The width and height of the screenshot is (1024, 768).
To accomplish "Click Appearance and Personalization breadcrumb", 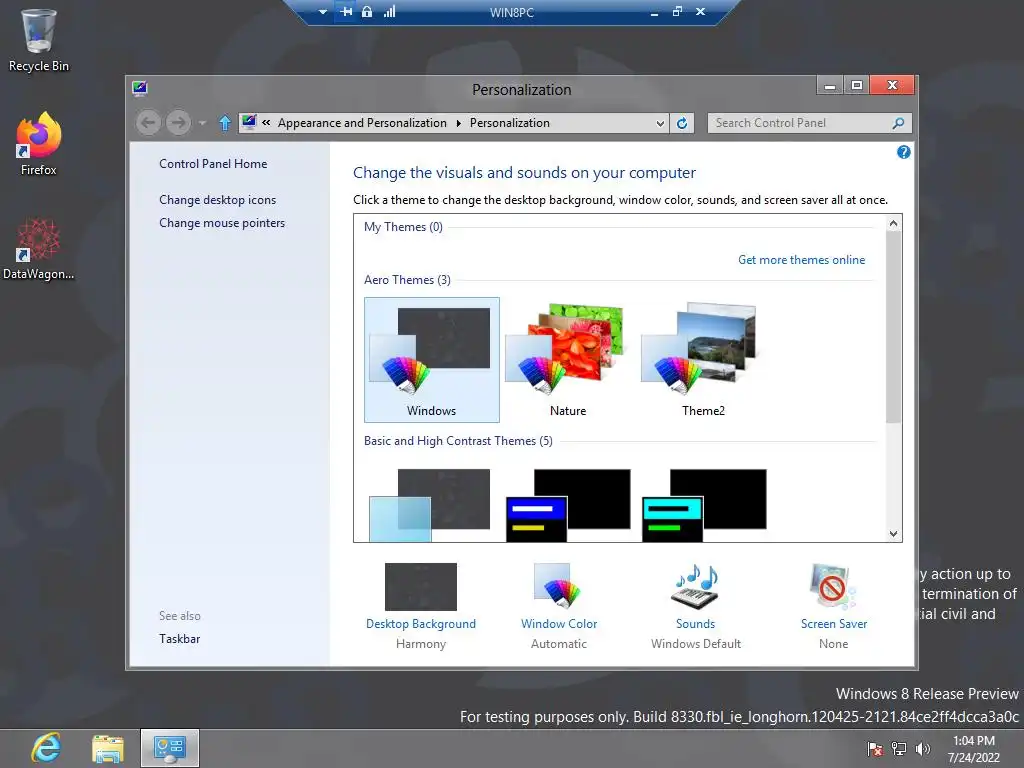I will point(362,123).
